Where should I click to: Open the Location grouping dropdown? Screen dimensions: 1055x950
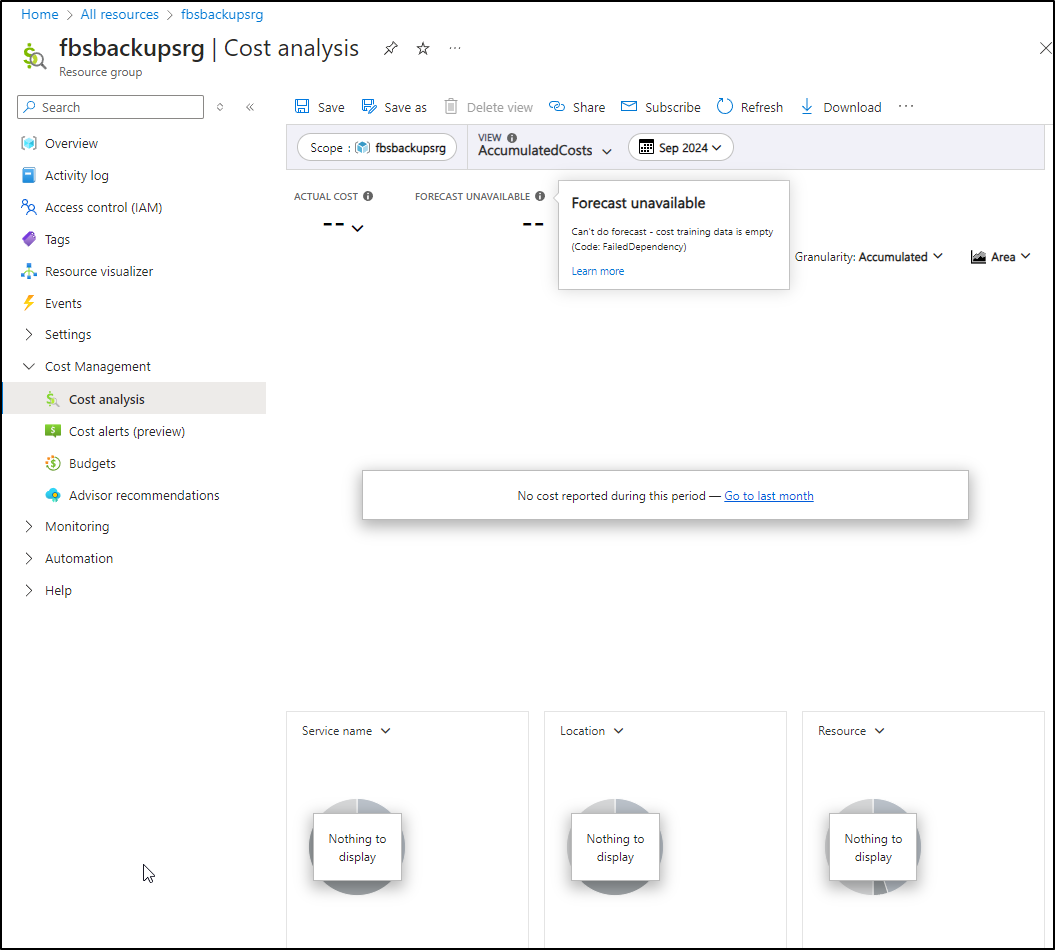[591, 731]
